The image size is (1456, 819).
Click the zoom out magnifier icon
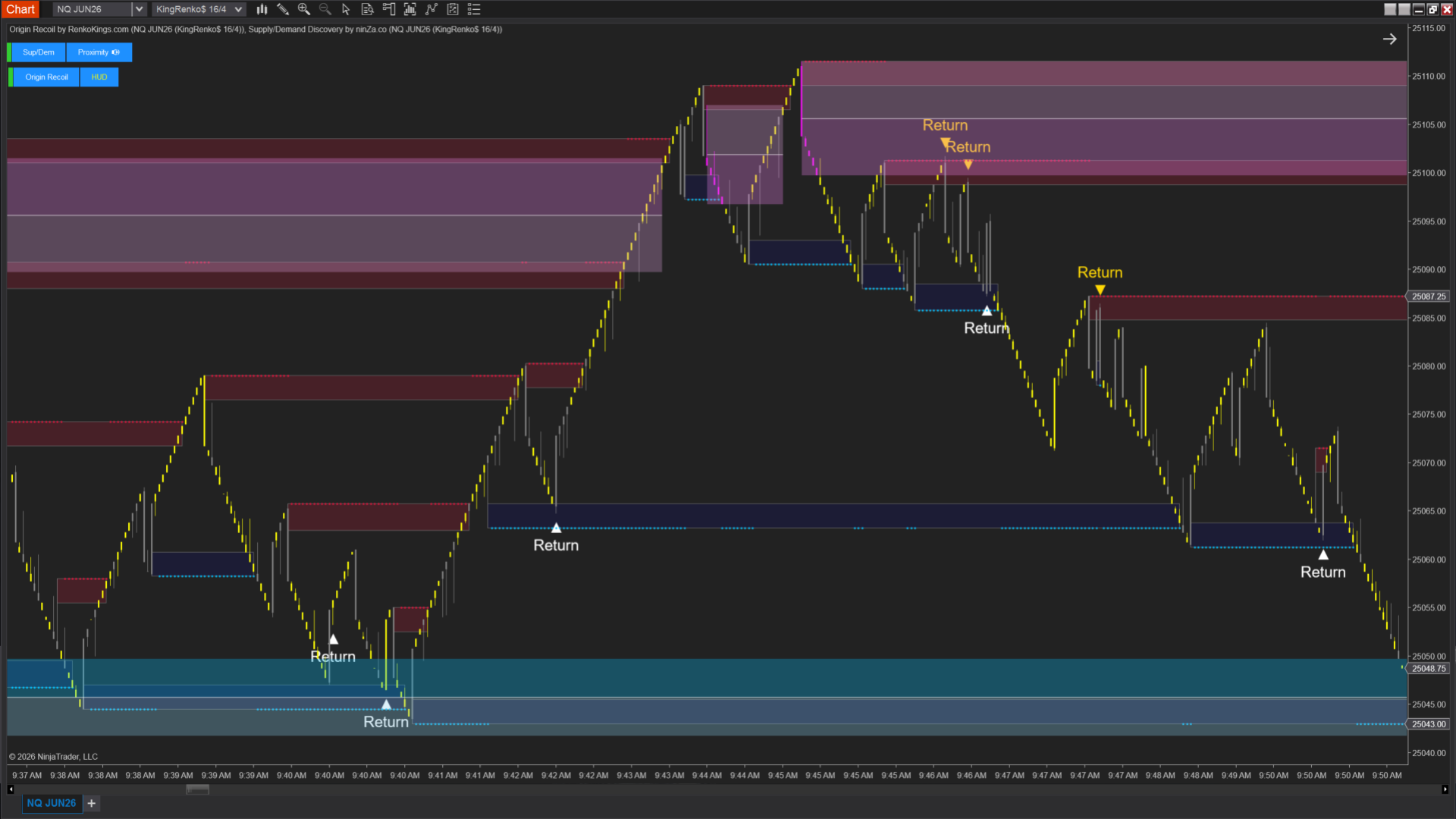point(325,9)
